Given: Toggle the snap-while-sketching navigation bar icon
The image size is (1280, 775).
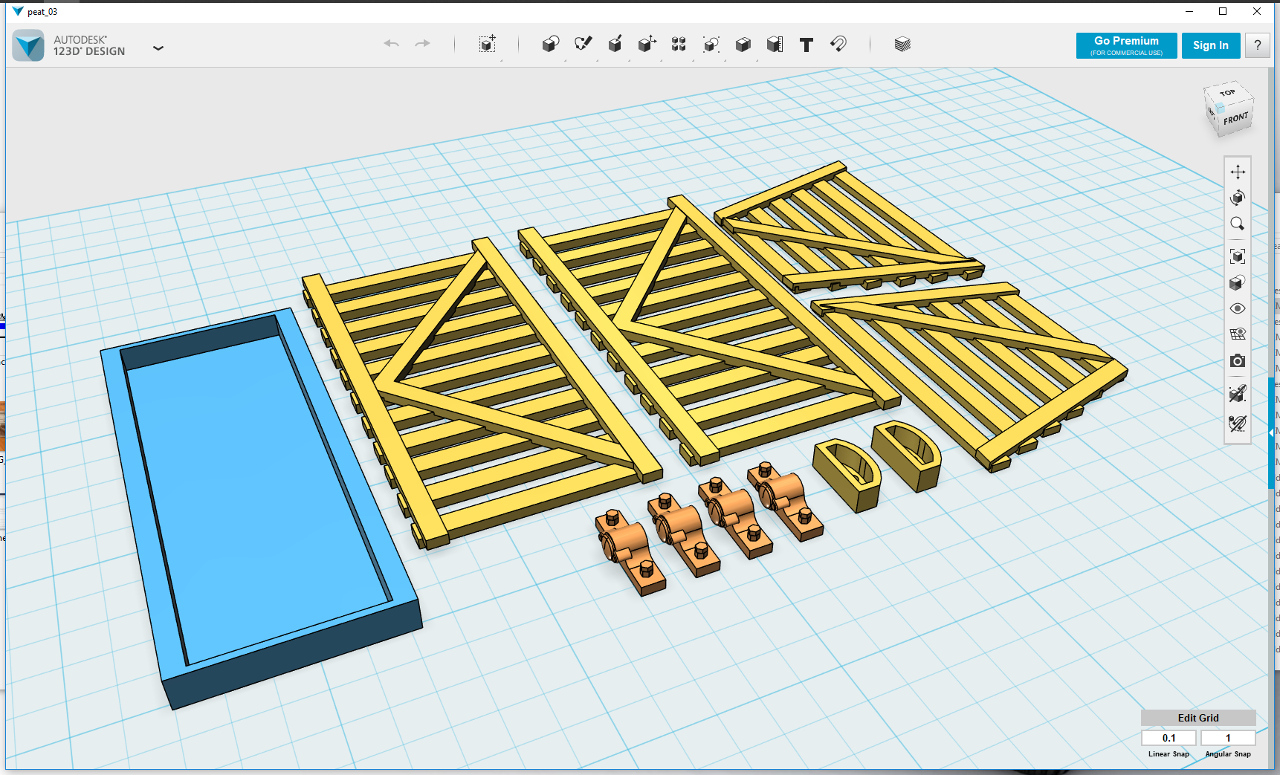Looking at the screenshot, I should [x=1238, y=394].
